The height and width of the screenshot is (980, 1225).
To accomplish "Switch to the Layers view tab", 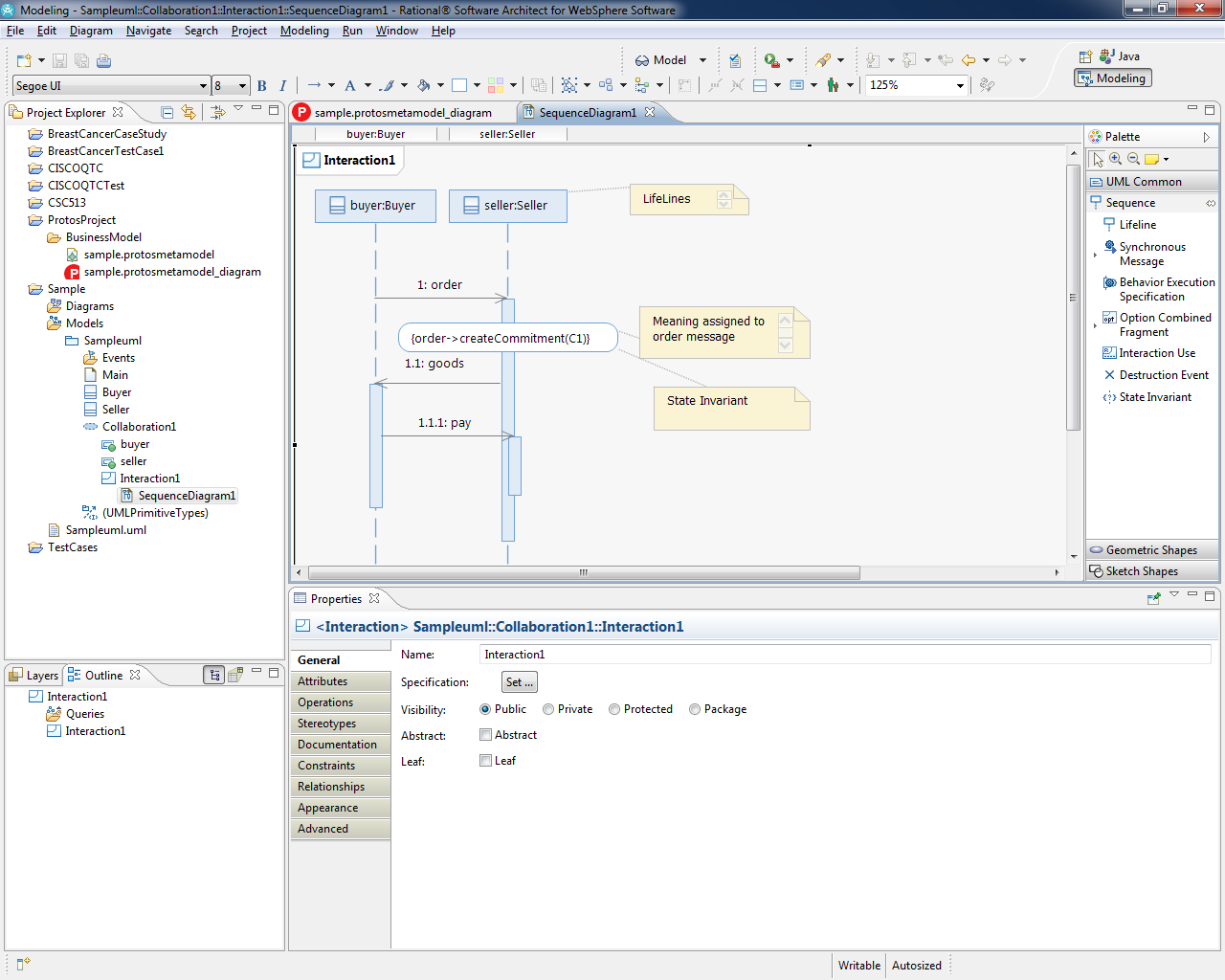I will click(33, 676).
